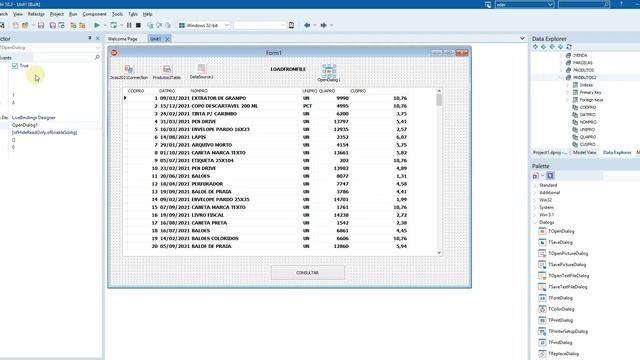
Task: Click the scroll down arrow of the grid
Action: (x=439, y=253)
